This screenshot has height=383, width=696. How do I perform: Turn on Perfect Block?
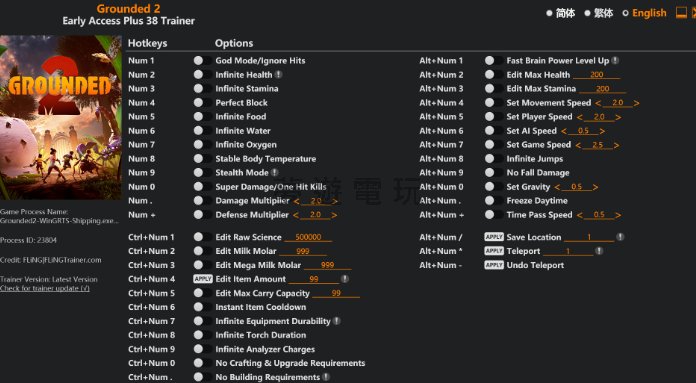pos(202,103)
